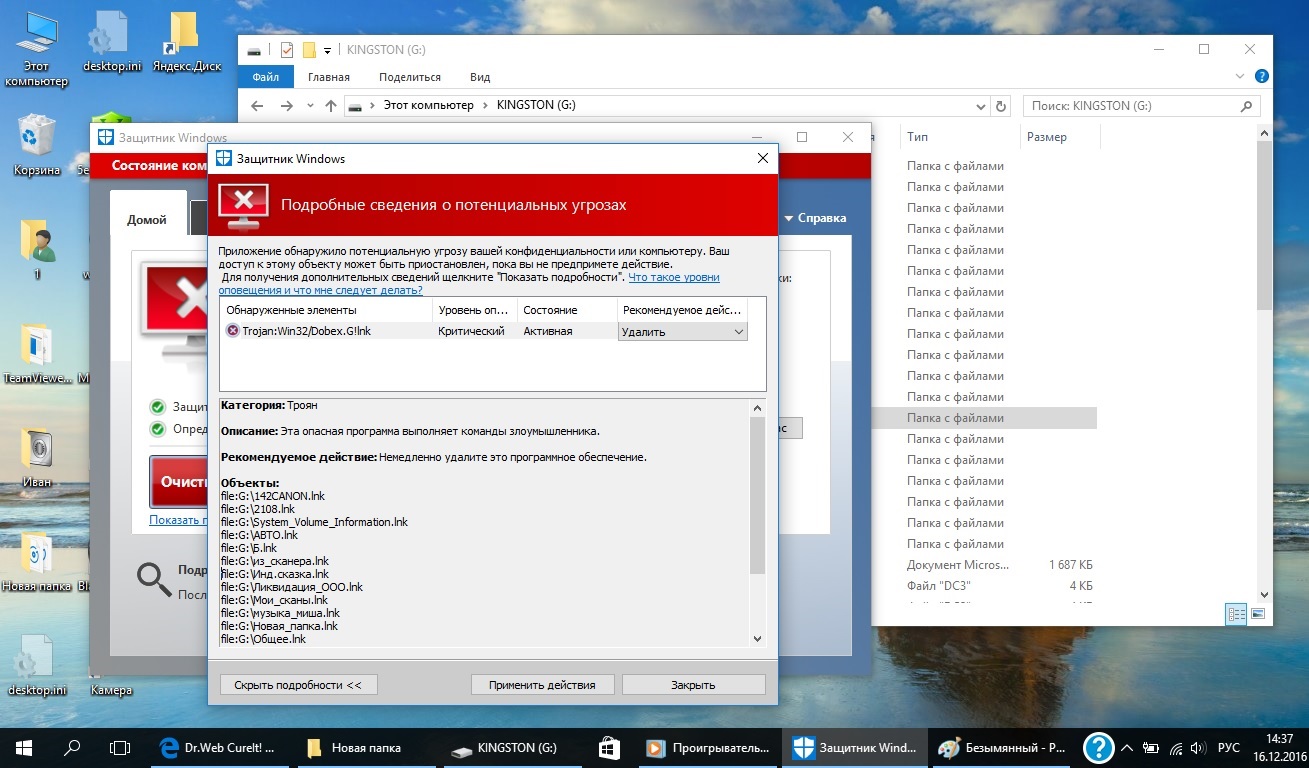Open the Поделиться ribbon tab

410,77
